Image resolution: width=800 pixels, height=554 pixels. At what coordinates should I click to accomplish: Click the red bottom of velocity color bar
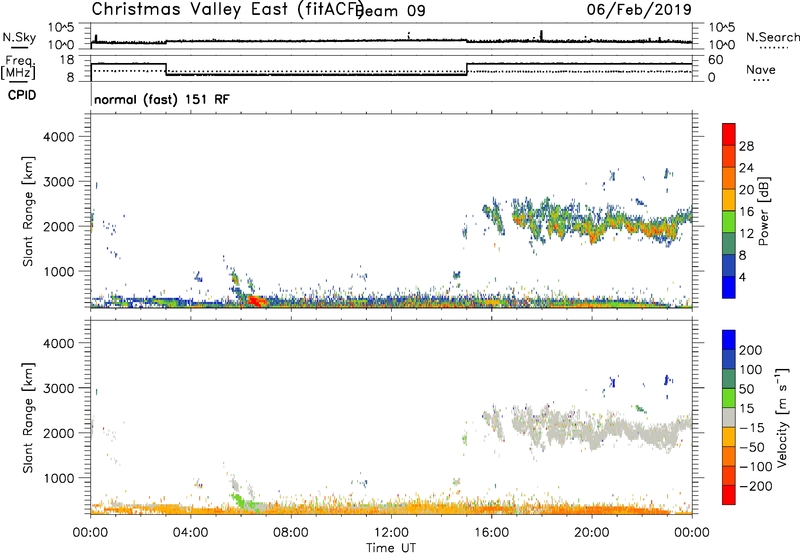[729, 495]
